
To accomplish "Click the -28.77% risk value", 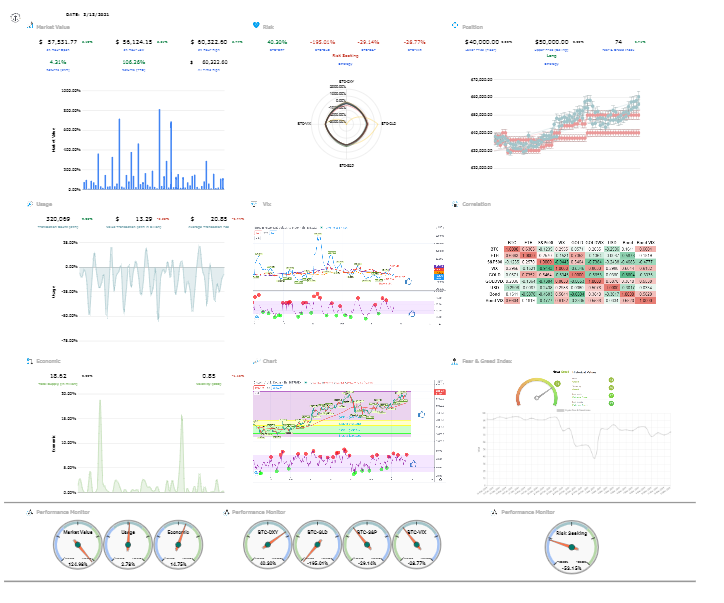I will click(x=415, y=42).
